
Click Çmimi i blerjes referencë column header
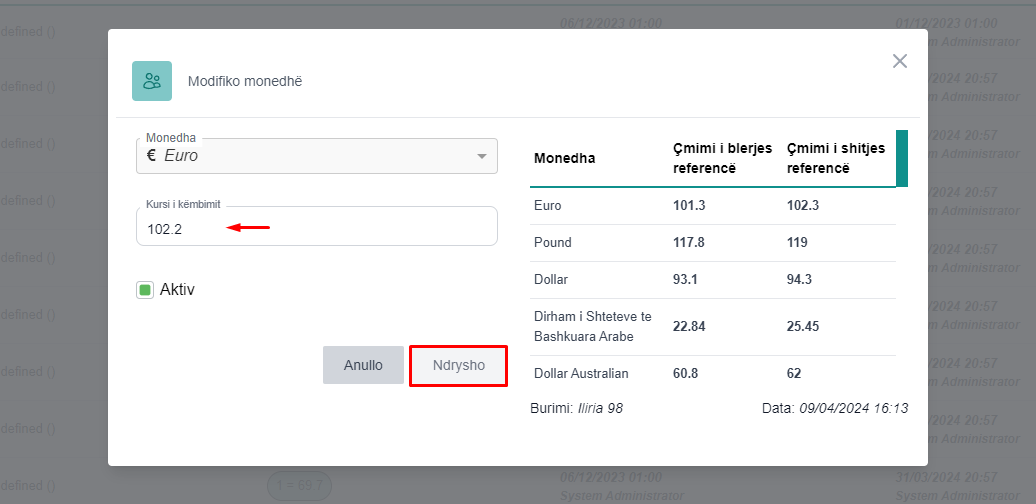[722, 159]
